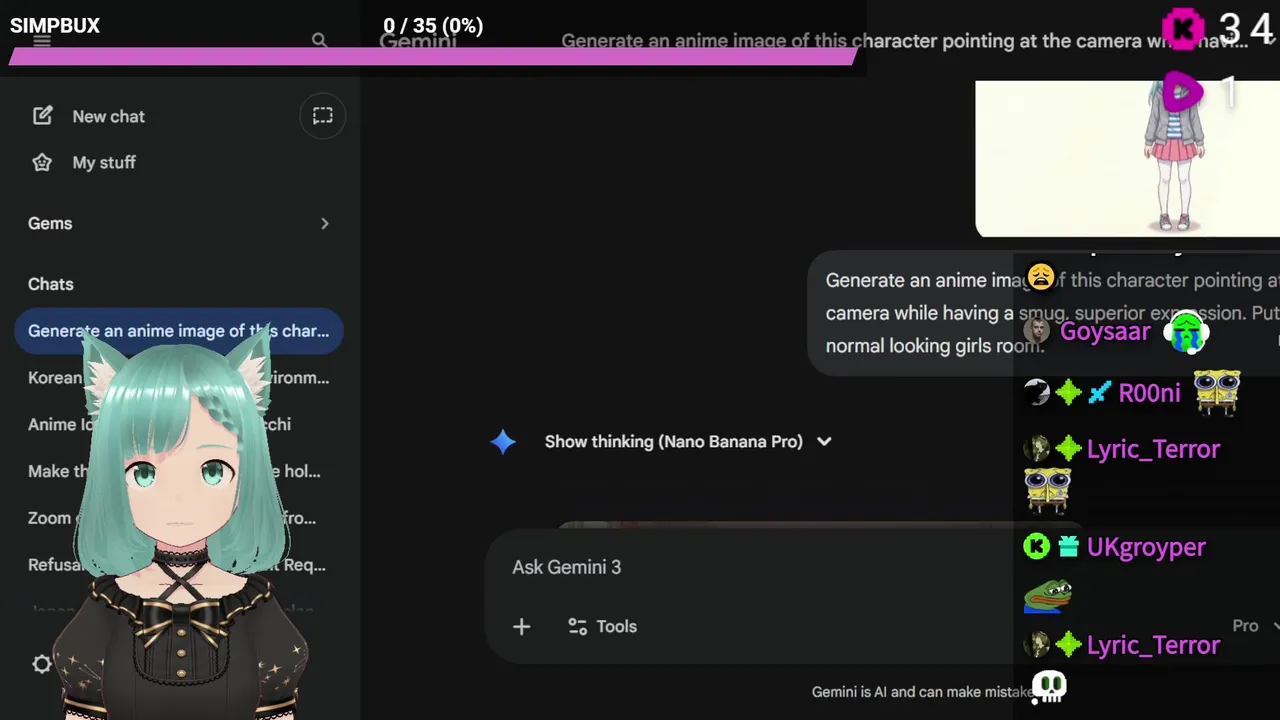The image size is (1280, 720).
Task: Click the weary face emoji in chat
Action: tap(1040, 276)
